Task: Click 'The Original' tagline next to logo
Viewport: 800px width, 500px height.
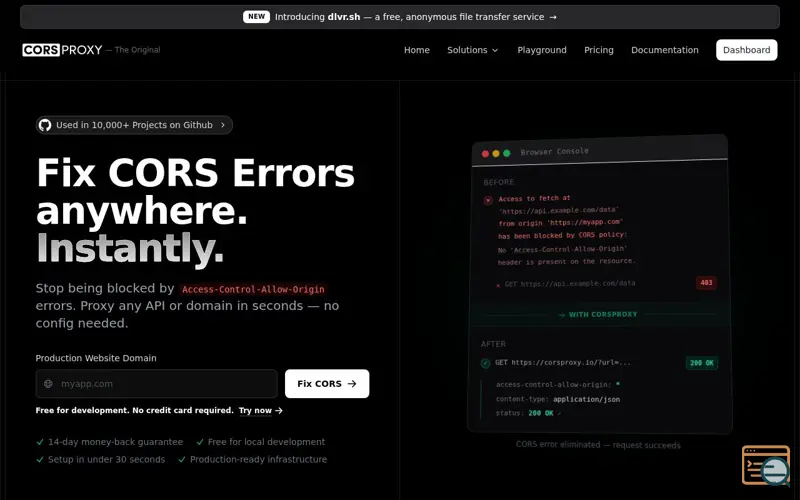Action: coord(137,50)
